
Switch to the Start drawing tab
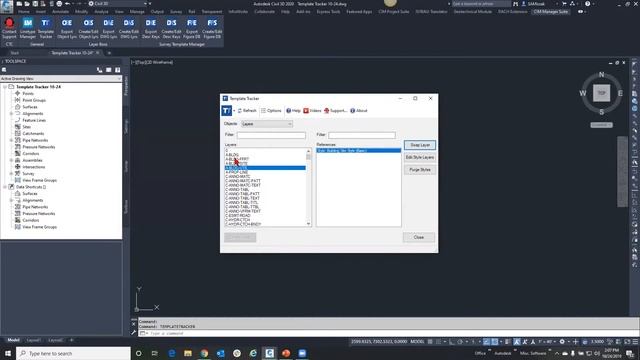tap(15, 53)
